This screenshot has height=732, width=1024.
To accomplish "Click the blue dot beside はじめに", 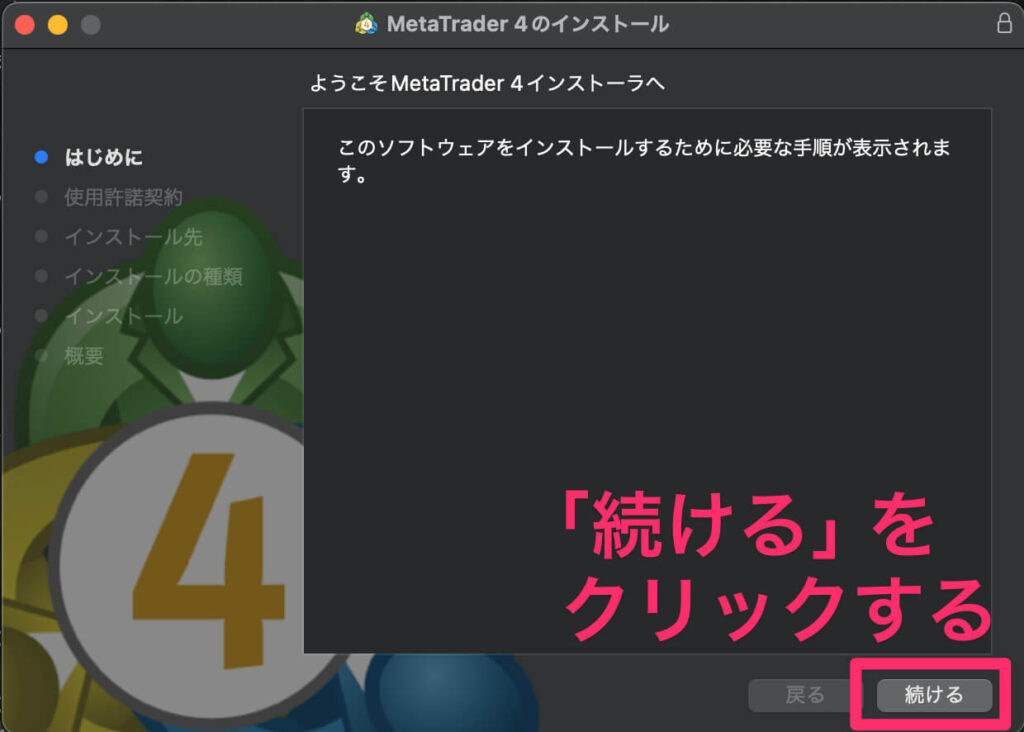I will (x=40, y=156).
